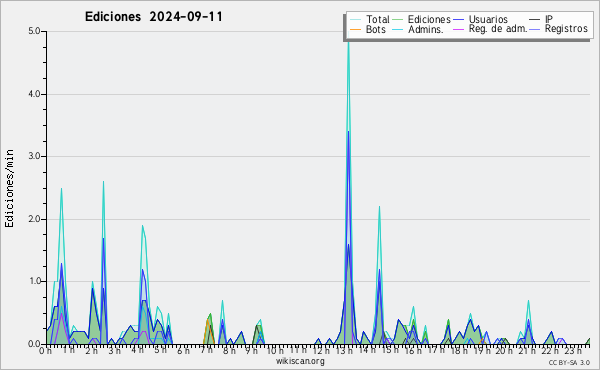Click the magenta Reg. de adm. legend swatch
This screenshot has height=370, width=600.
(458, 29)
